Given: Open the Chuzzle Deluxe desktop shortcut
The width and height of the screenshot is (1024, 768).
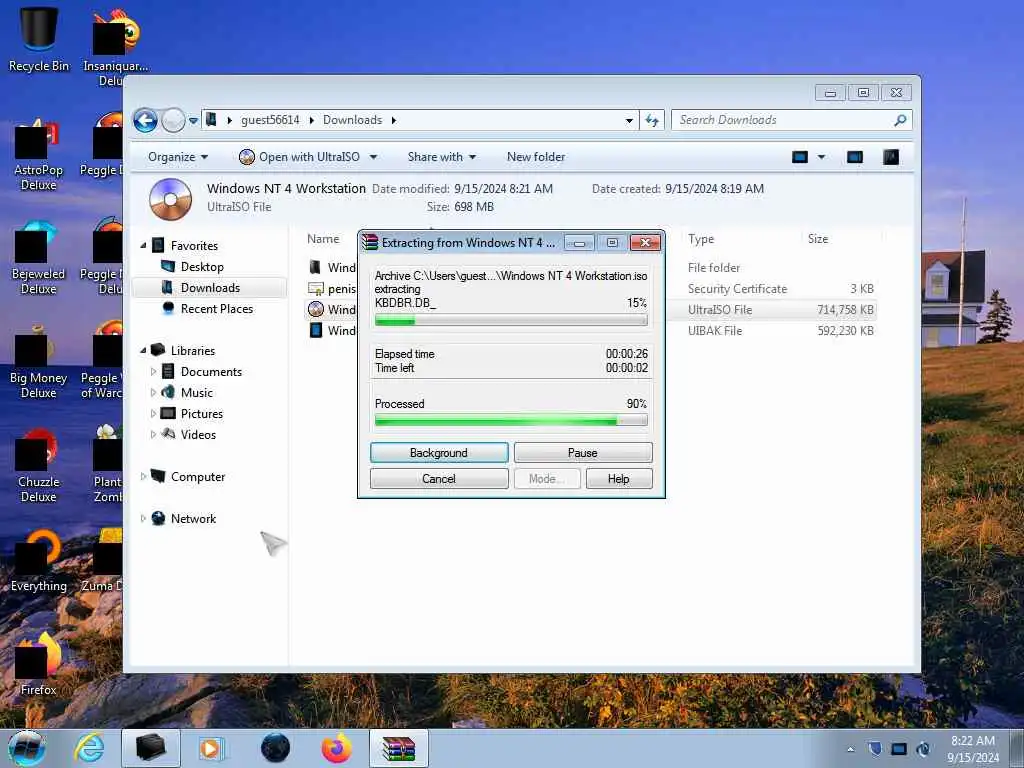Looking at the screenshot, I should pos(39,465).
